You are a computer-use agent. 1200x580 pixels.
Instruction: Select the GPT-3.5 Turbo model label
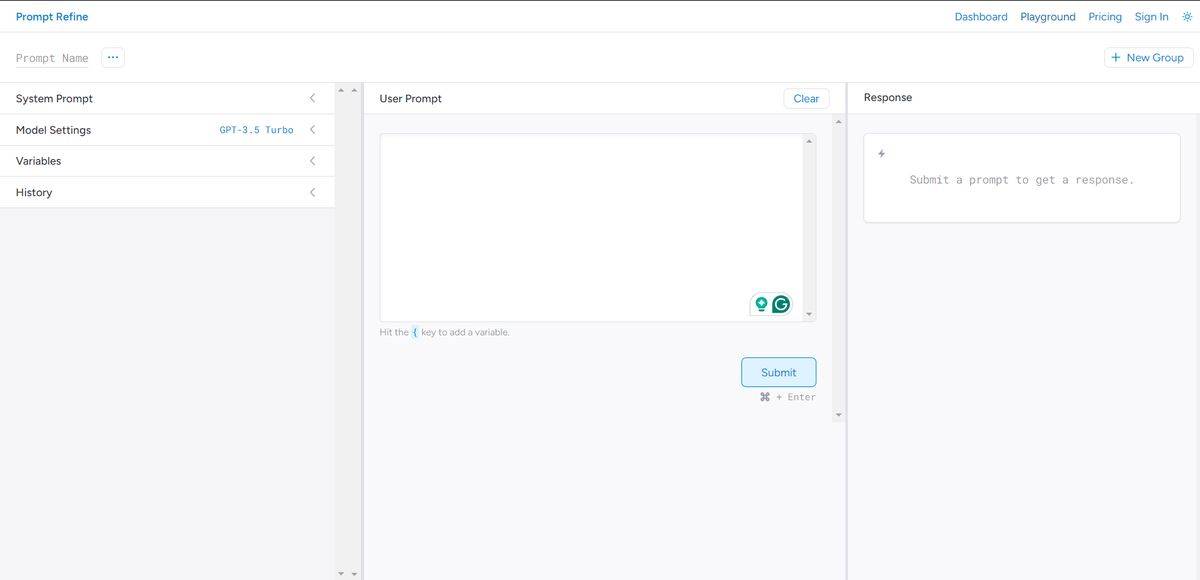click(256, 130)
